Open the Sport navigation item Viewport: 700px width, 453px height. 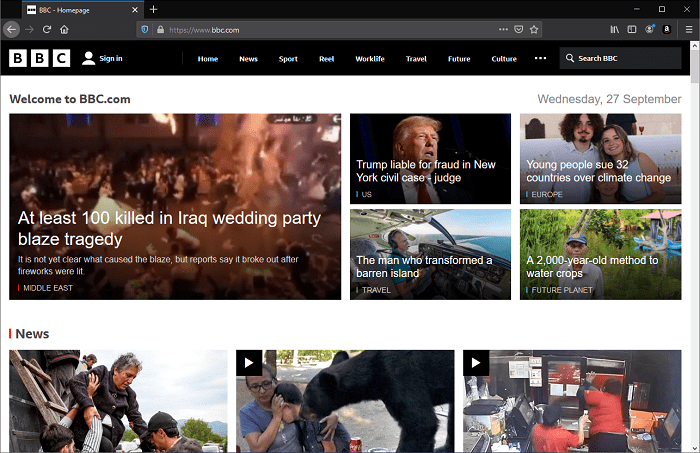tap(288, 59)
